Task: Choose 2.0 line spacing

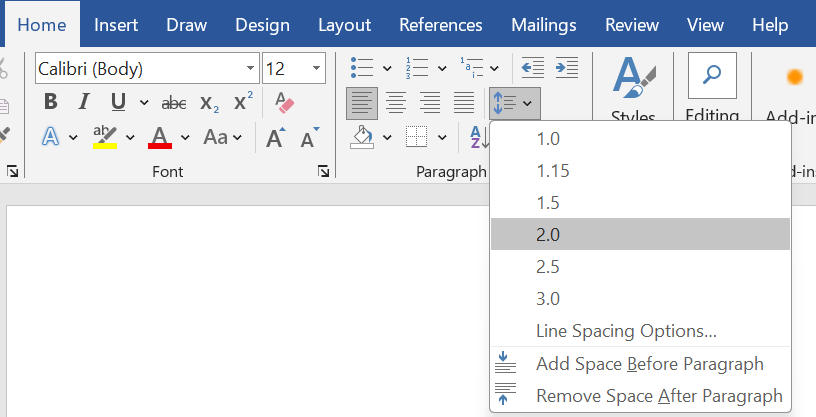Action: (x=641, y=234)
